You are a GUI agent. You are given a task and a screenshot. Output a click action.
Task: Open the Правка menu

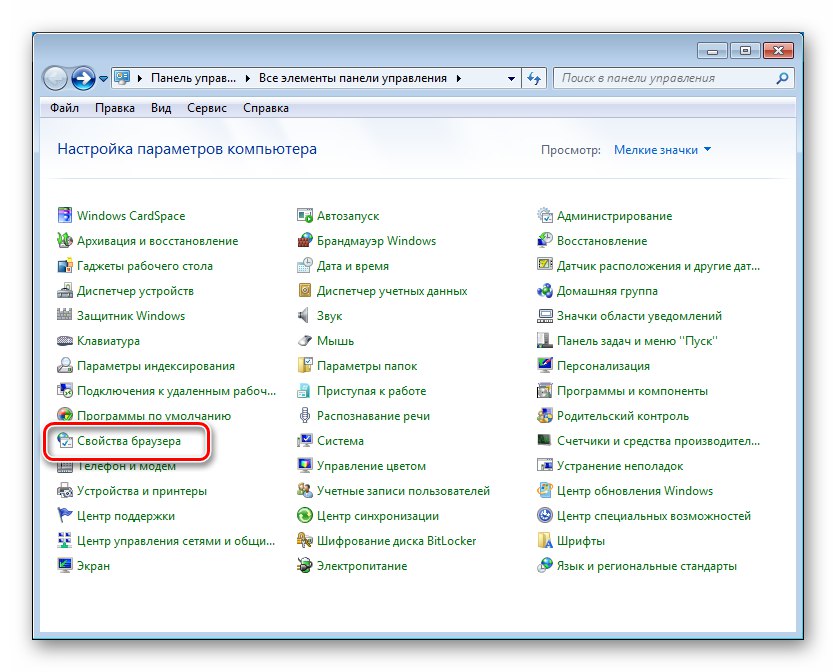pyautogui.click(x=115, y=108)
